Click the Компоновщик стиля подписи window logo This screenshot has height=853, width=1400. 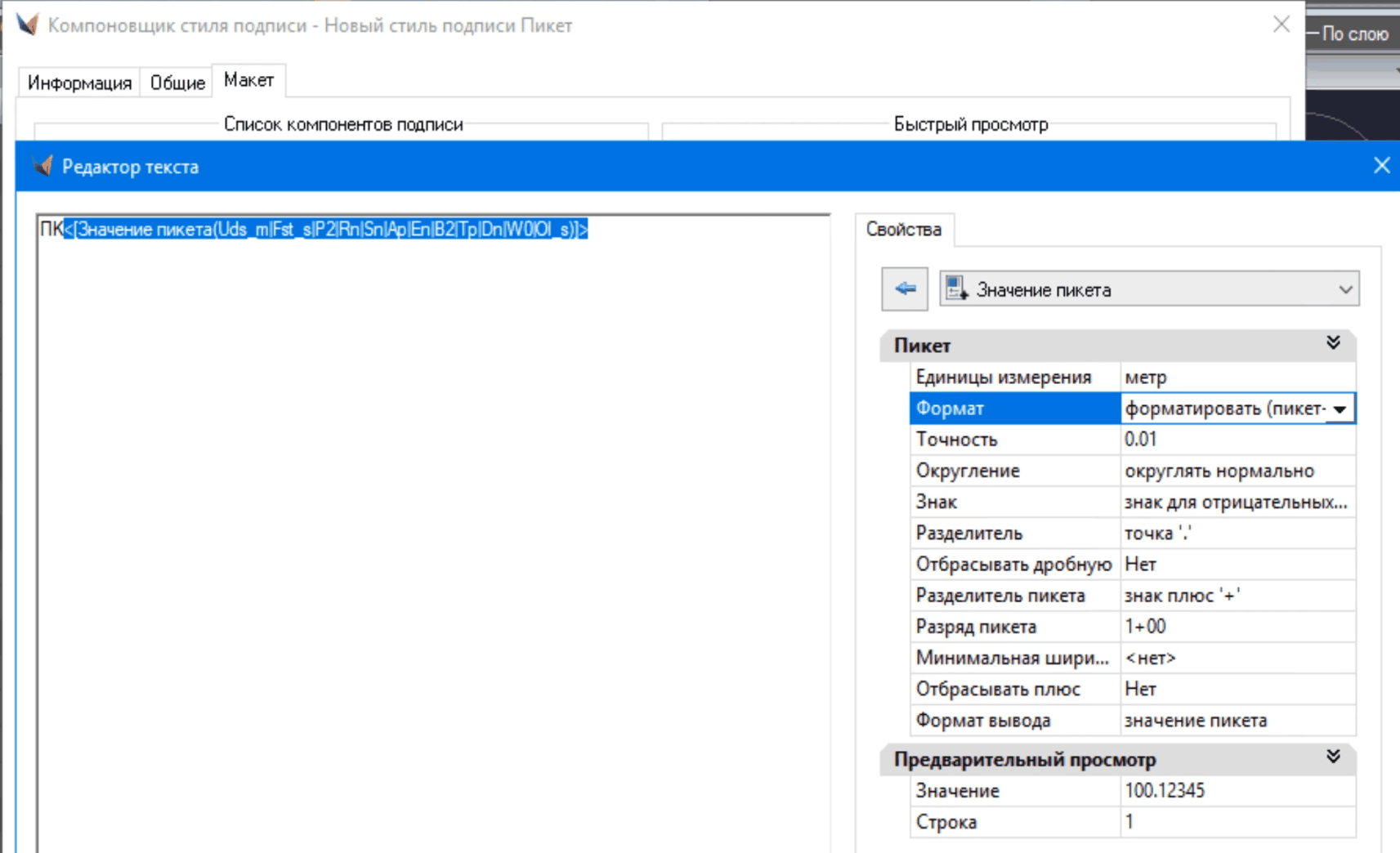pos(27,25)
